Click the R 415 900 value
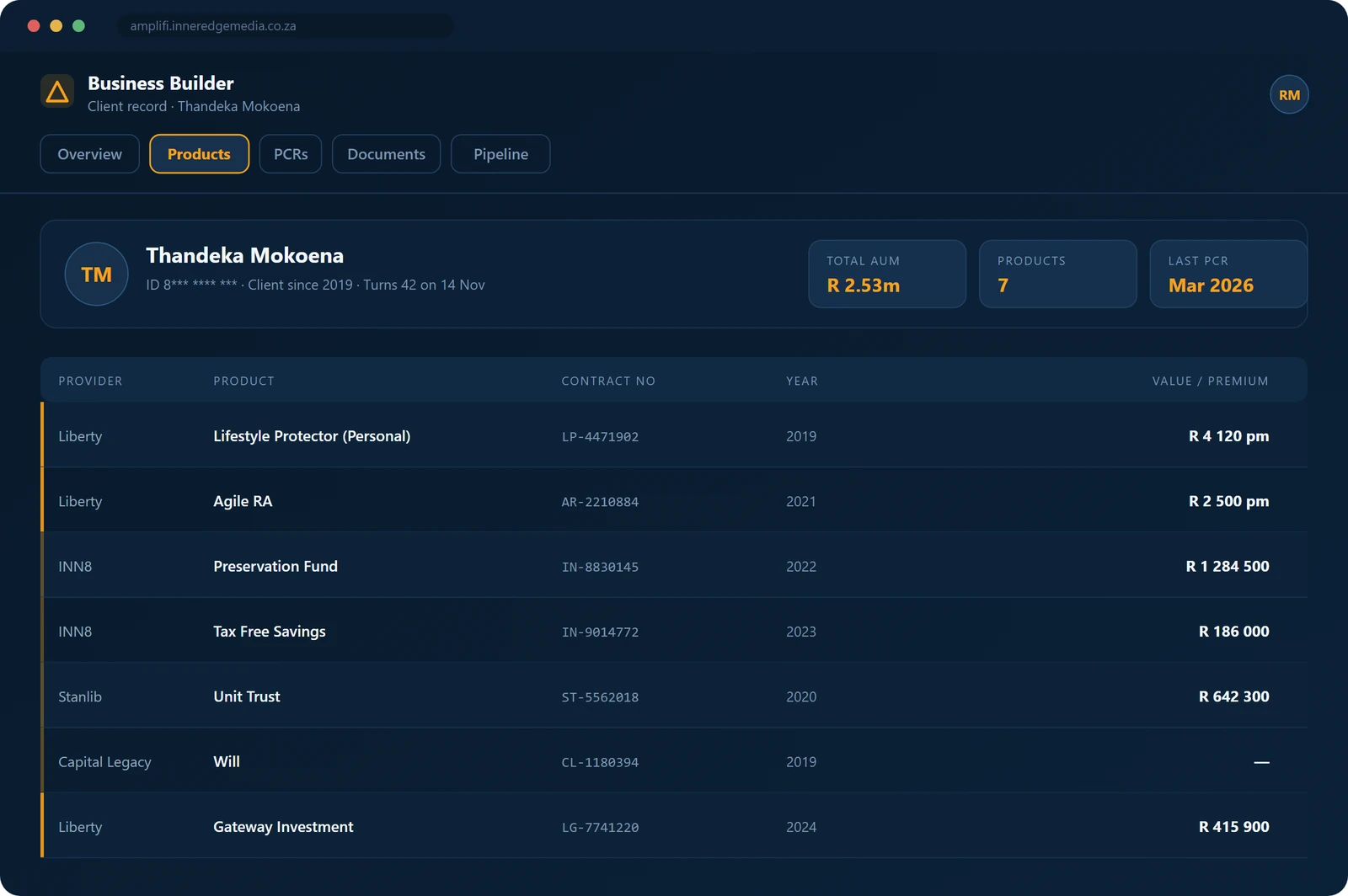The height and width of the screenshot is (896, 1348). (1234, 827)
